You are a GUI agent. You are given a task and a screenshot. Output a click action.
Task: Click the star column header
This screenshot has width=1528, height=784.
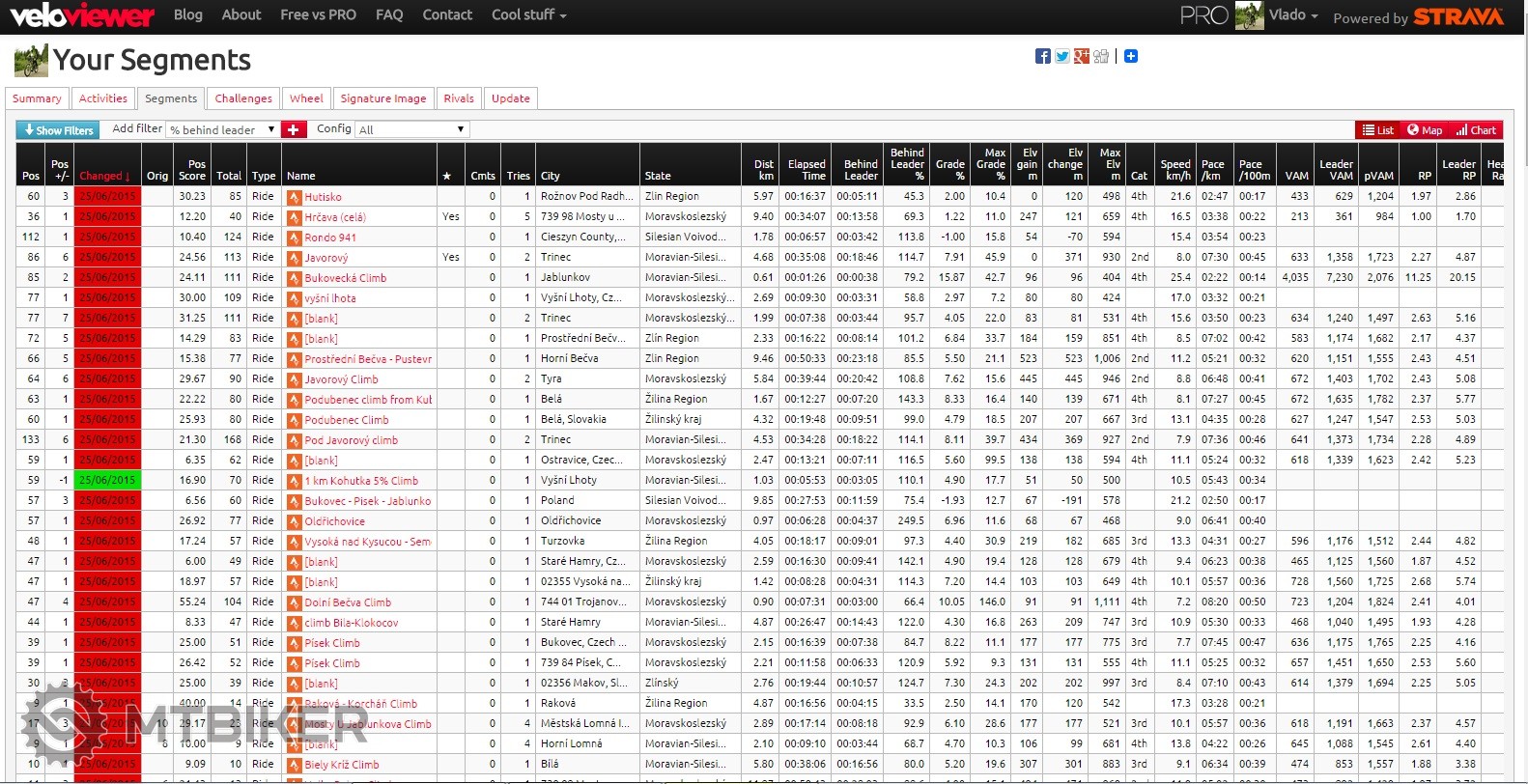(x=446, y=176)
